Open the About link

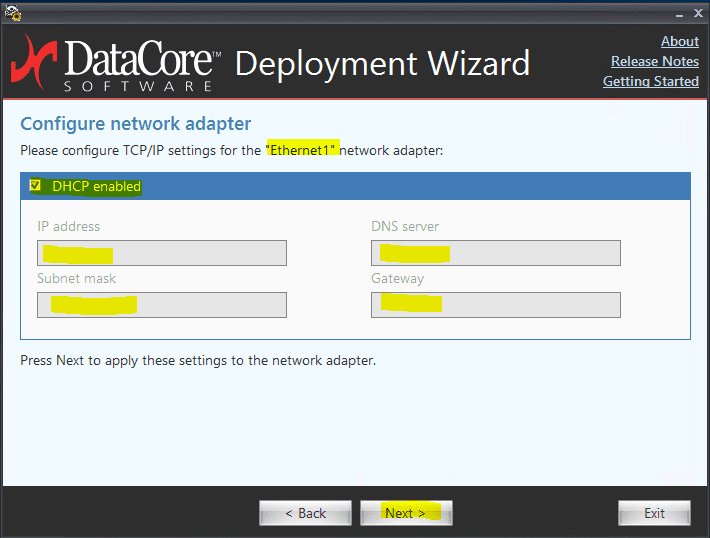679,41
